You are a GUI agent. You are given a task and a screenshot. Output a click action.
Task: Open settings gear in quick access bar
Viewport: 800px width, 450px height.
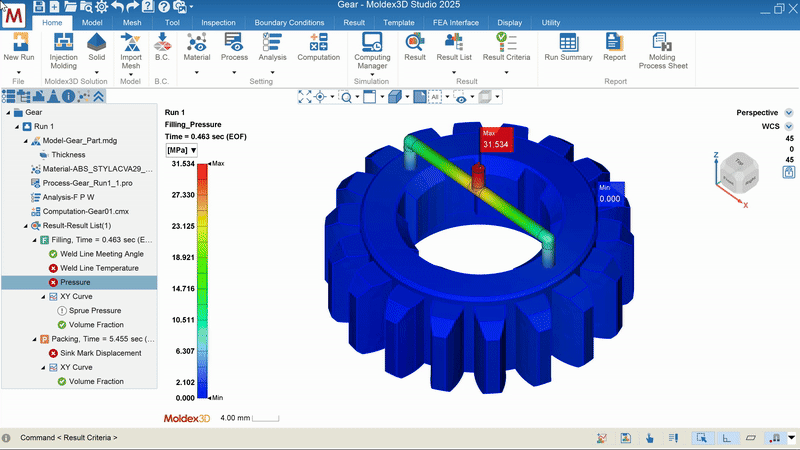(x=102, y=7)
